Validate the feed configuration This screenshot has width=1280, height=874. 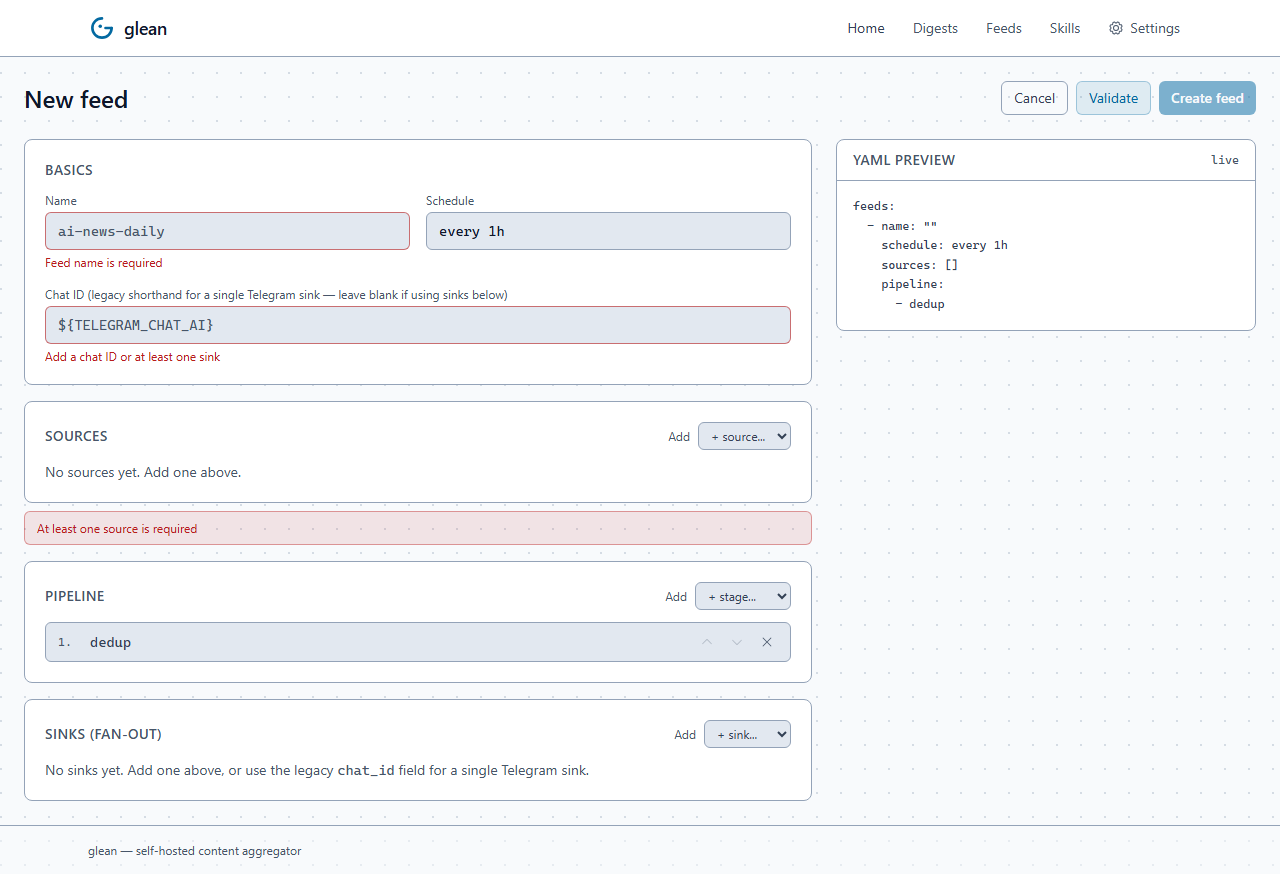click(1113, 98)
